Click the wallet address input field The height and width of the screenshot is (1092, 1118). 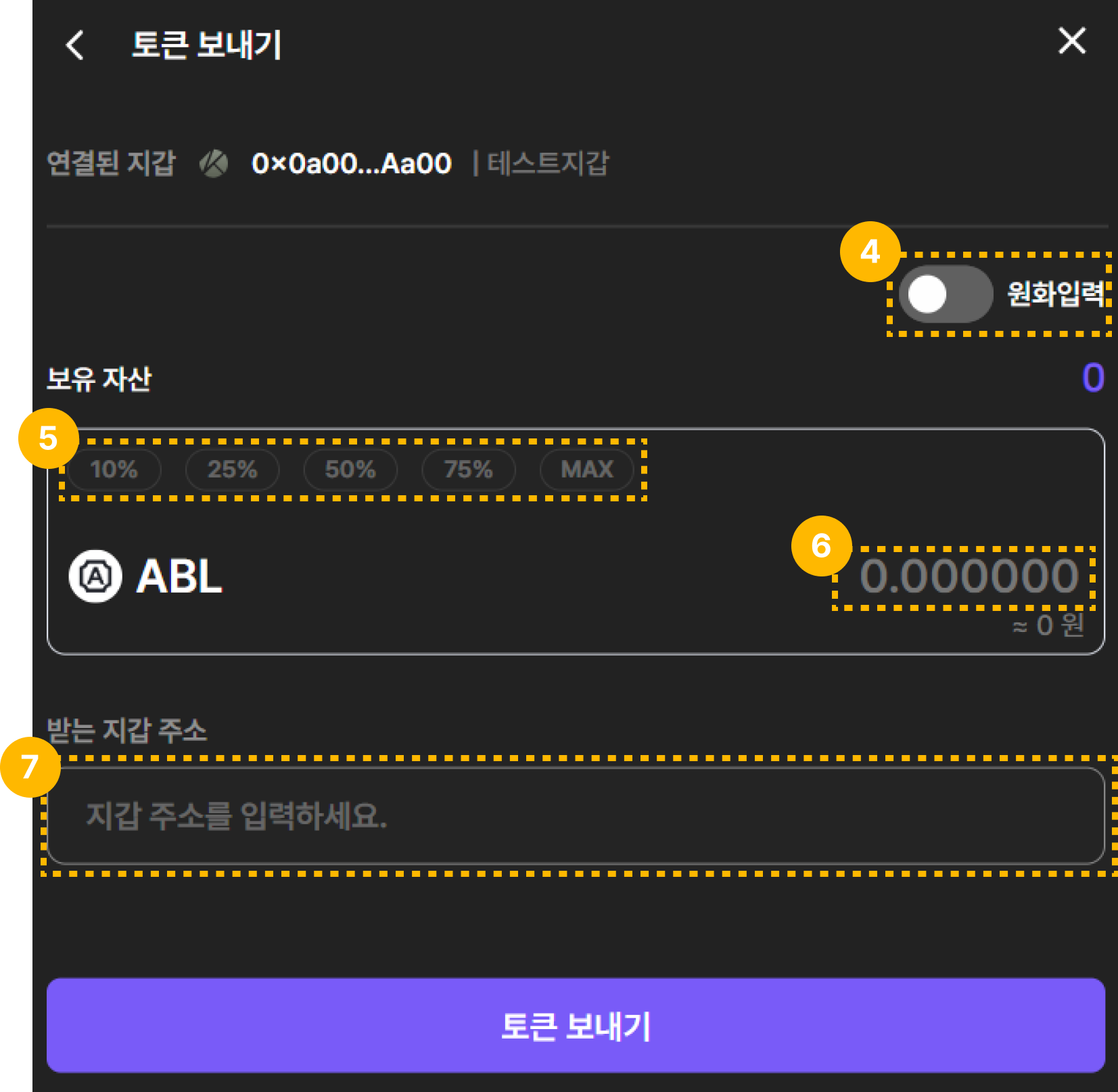click(575, 816)
